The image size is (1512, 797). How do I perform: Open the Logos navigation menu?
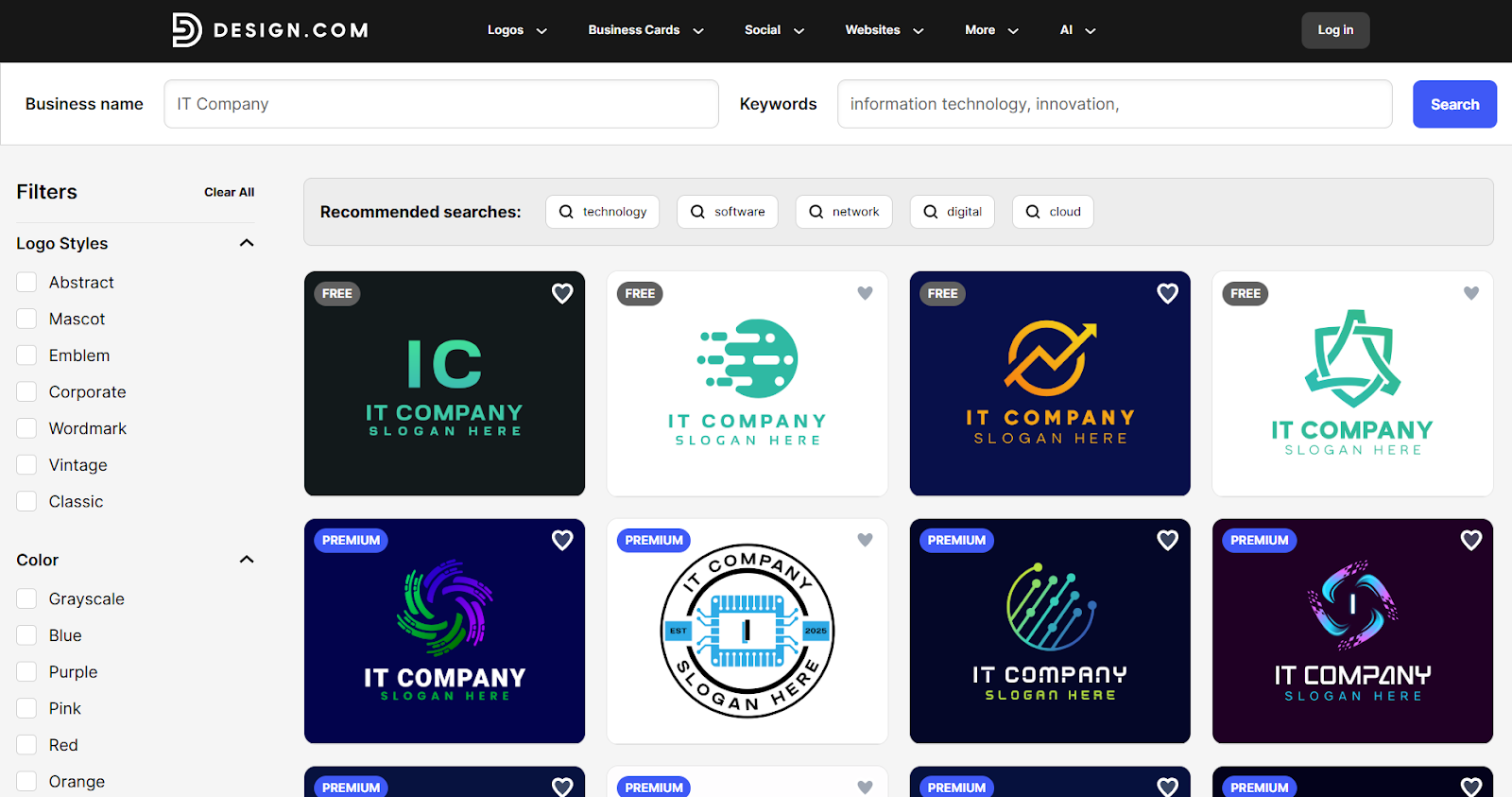516,30
